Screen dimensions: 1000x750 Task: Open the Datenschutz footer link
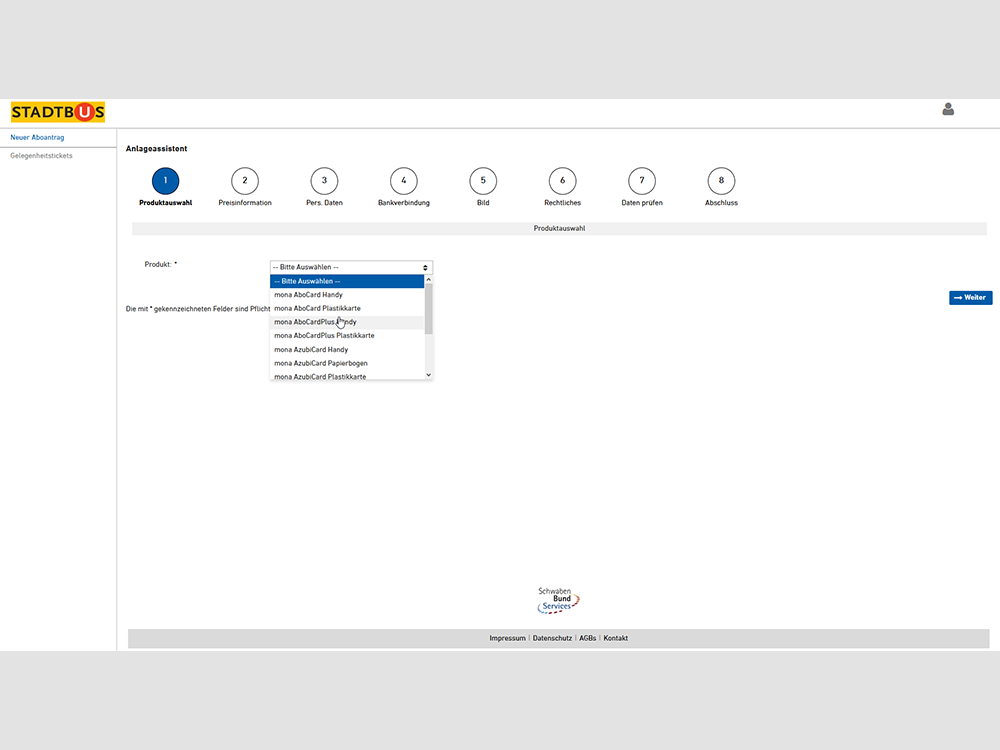552,638
